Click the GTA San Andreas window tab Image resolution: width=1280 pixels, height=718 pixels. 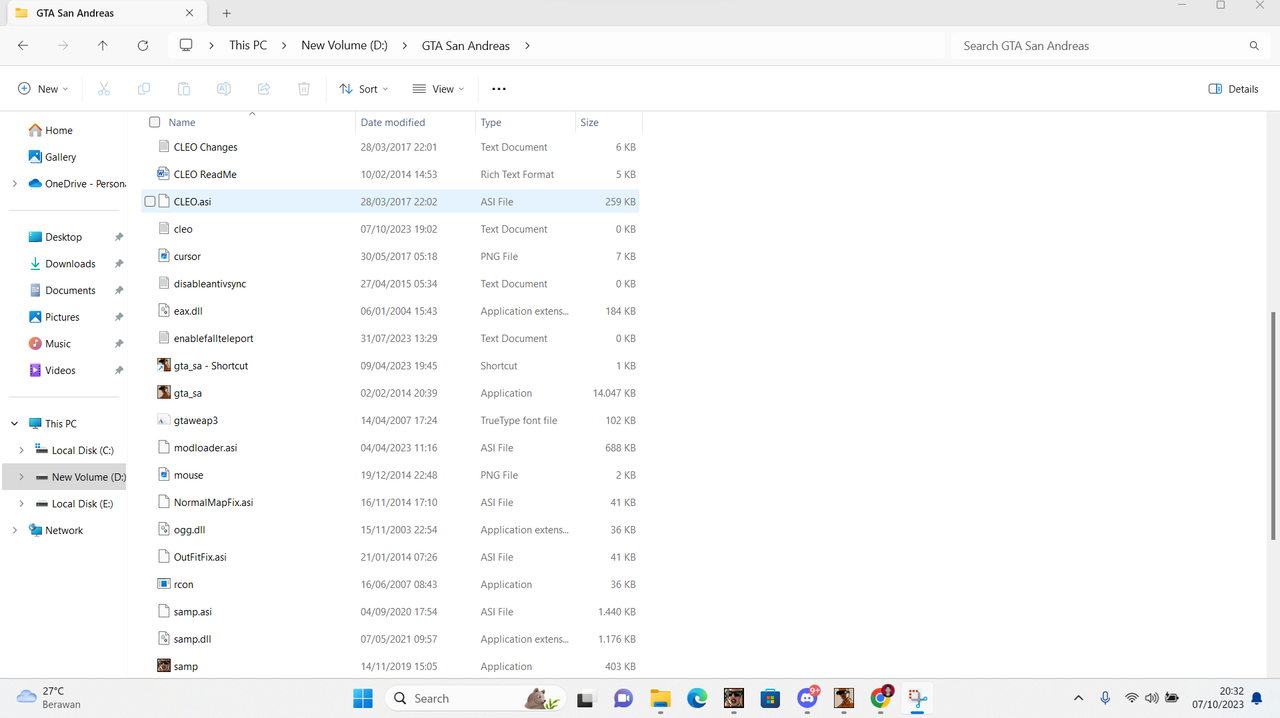coord(104,13)
